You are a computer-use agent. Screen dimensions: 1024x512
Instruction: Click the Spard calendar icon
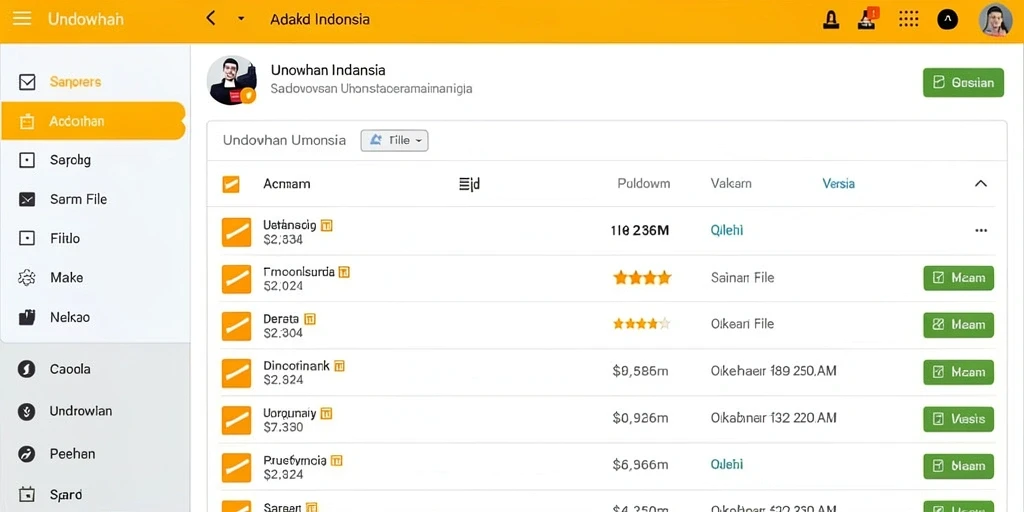(x=27, y=494)
